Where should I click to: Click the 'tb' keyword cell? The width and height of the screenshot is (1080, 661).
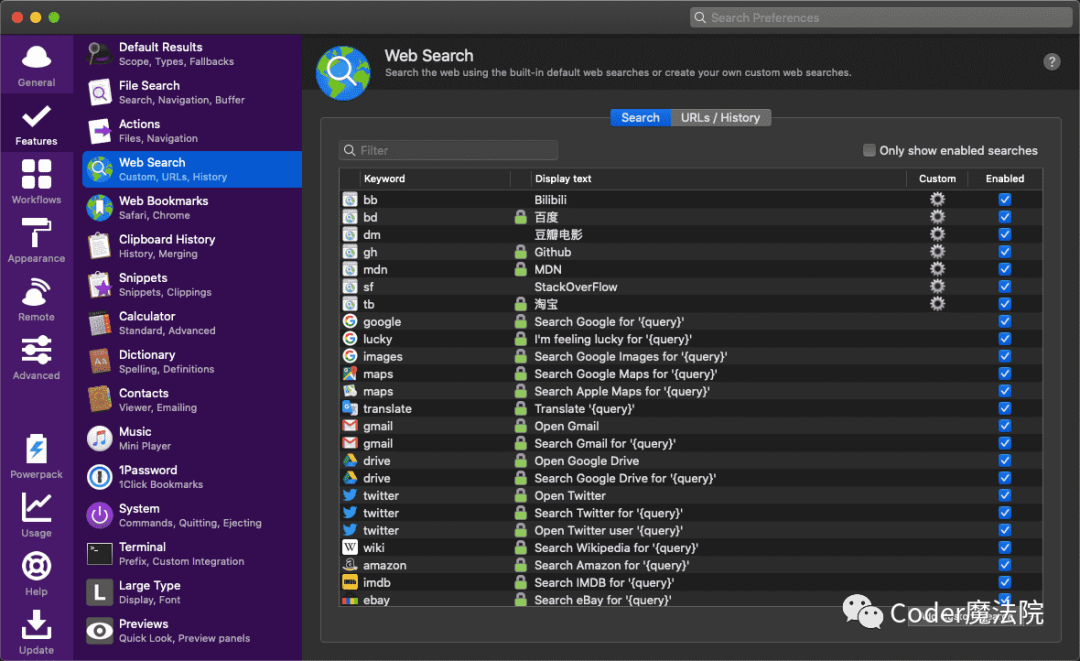[369, 304]
